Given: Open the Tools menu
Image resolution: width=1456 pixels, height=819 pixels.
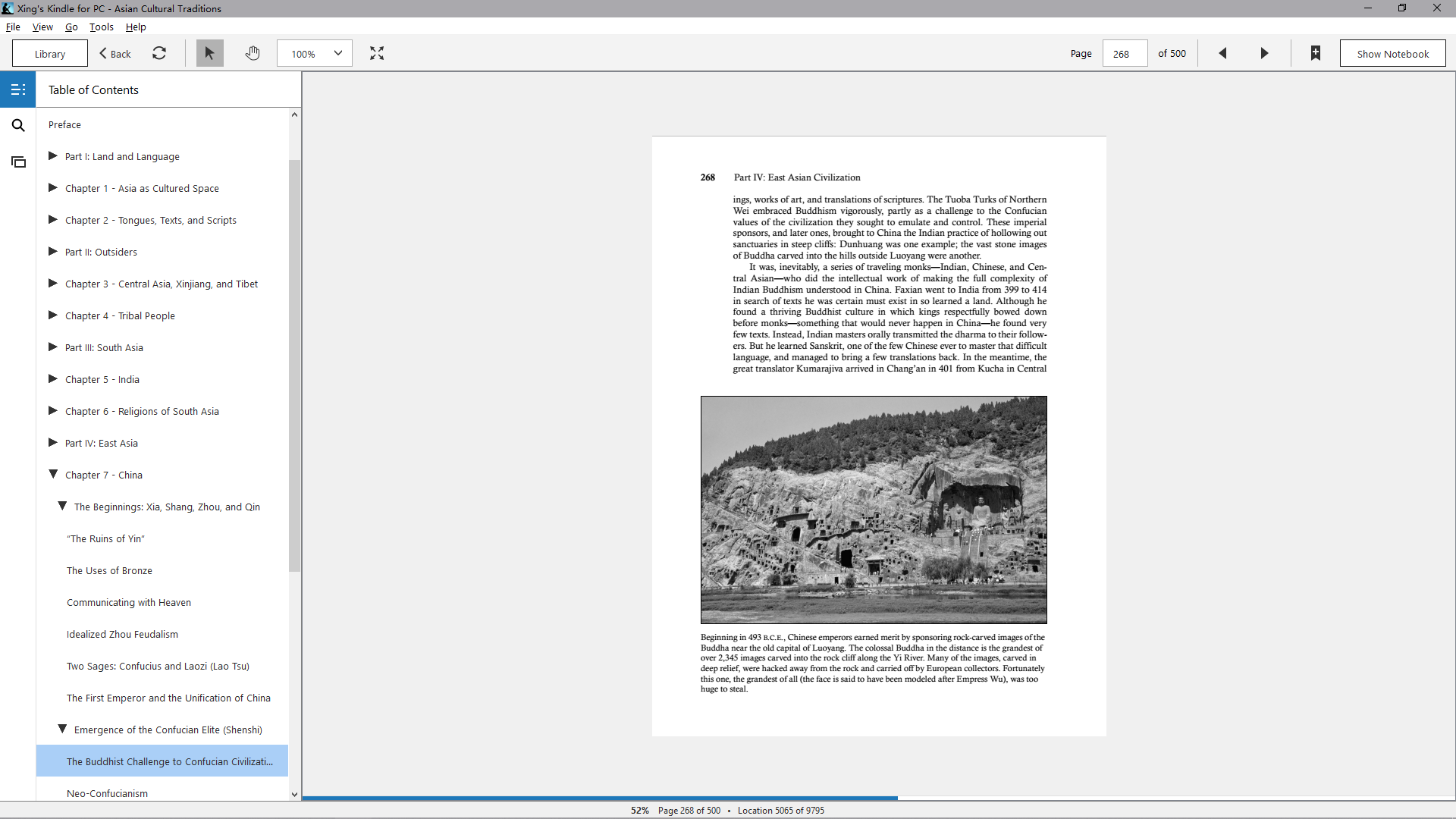Looking at the screenshot, I should 102,27.
